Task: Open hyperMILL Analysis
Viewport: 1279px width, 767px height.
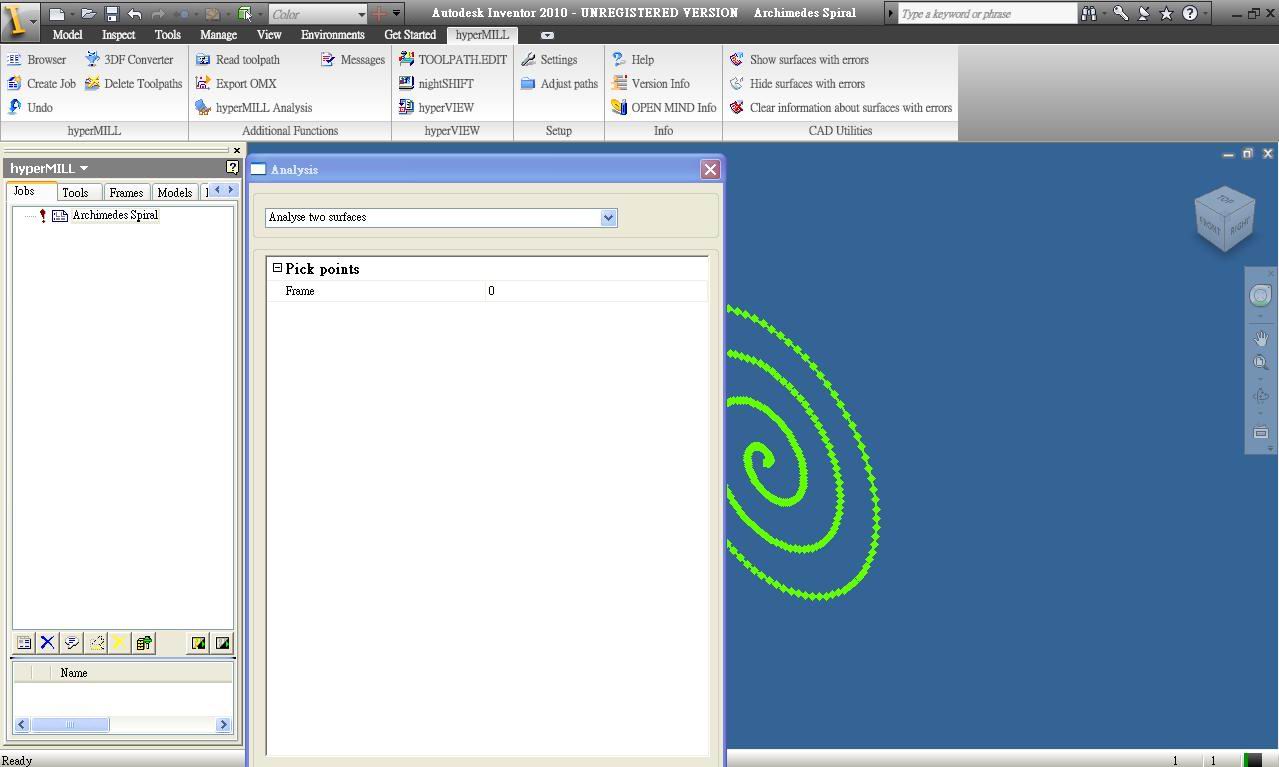Action: tap(254, 108)
